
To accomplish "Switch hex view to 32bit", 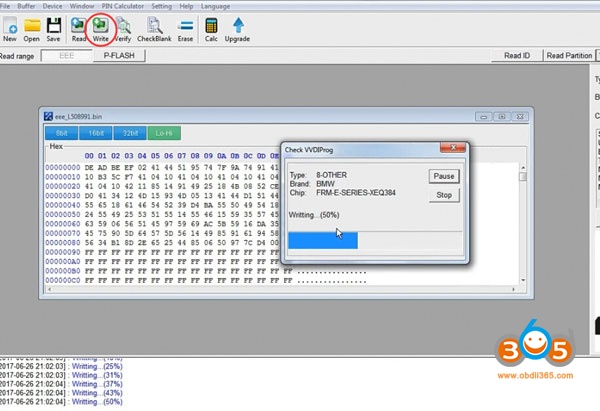I will pyautogui.click(x=130, y=133).
